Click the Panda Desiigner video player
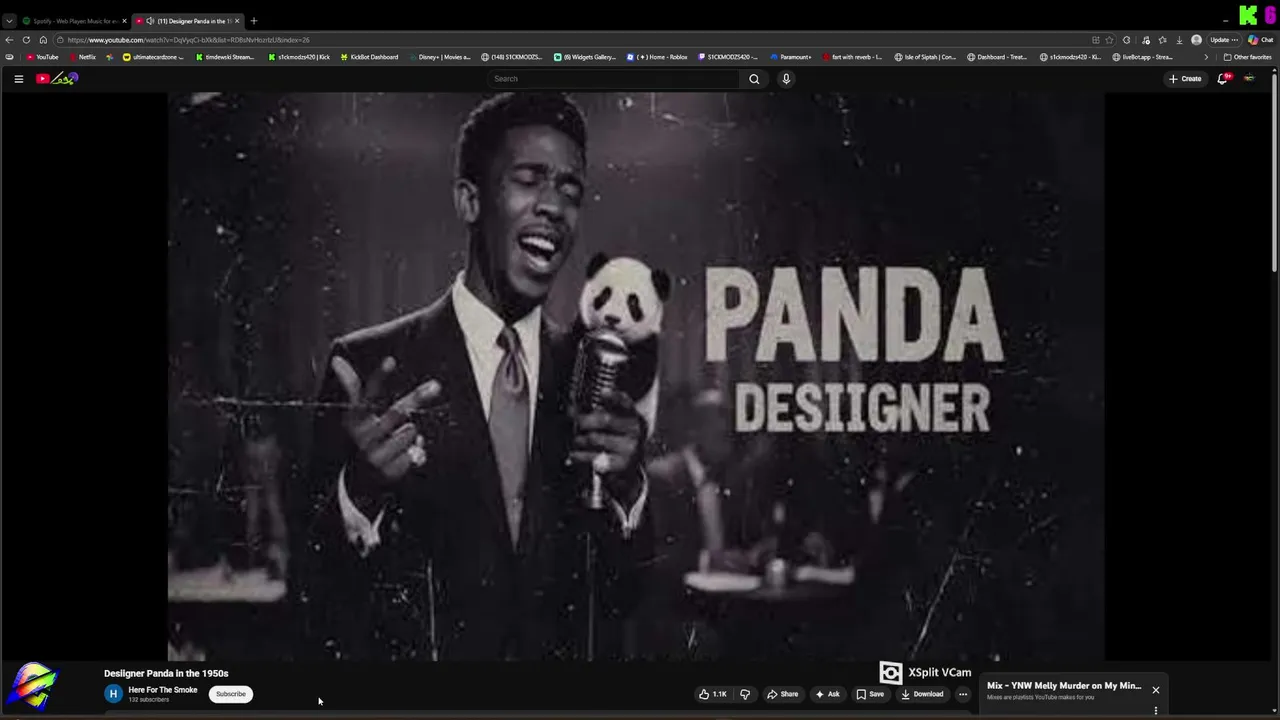The width and height of the screenshot is (1280, 720). (636, 376)
